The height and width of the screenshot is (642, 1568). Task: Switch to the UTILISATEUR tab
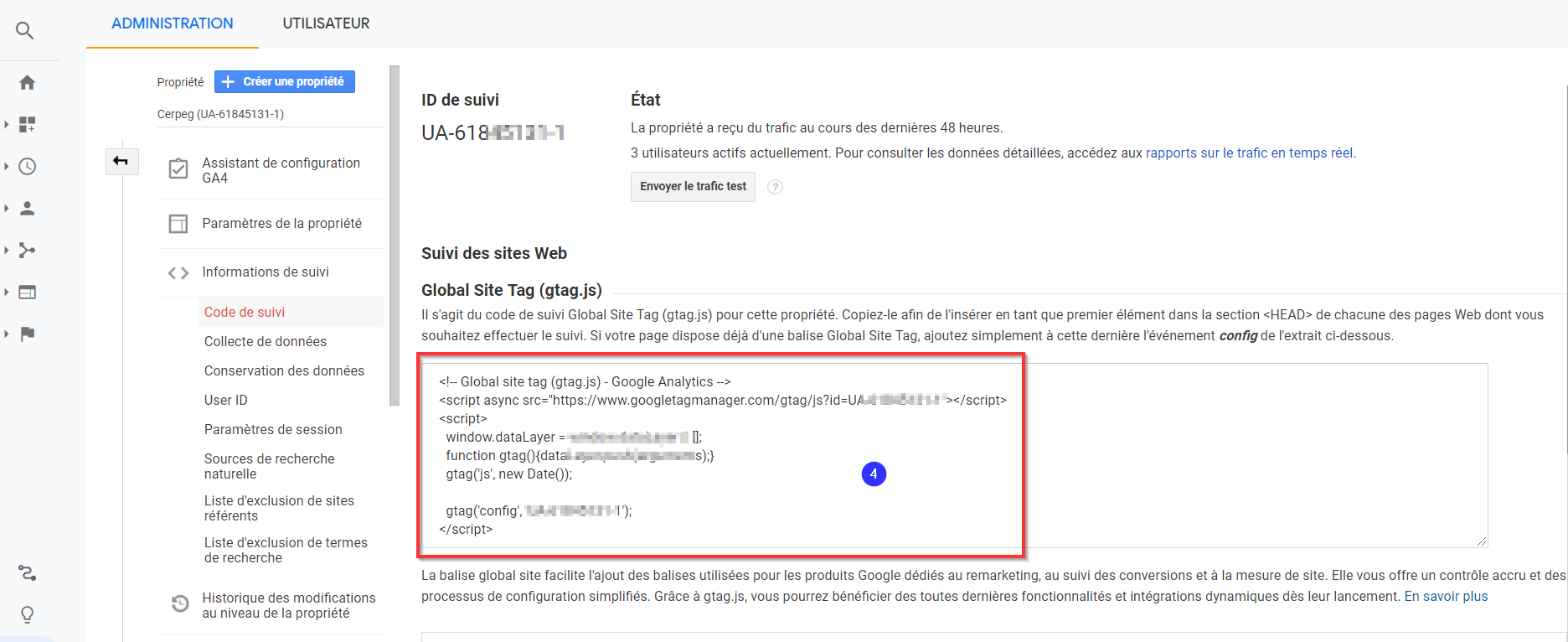pyautogui.click(x=326, y=23)
